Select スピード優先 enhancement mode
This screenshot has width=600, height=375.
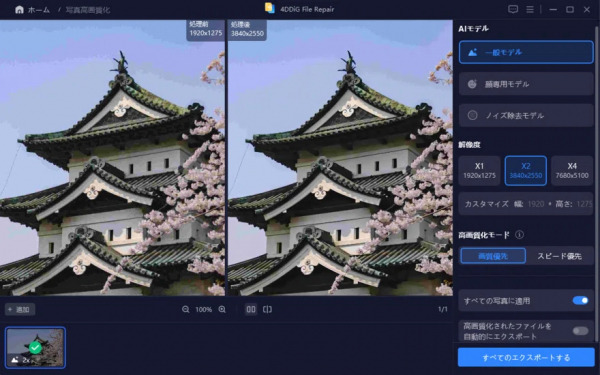pyautogui.click(x=559, y=256)
